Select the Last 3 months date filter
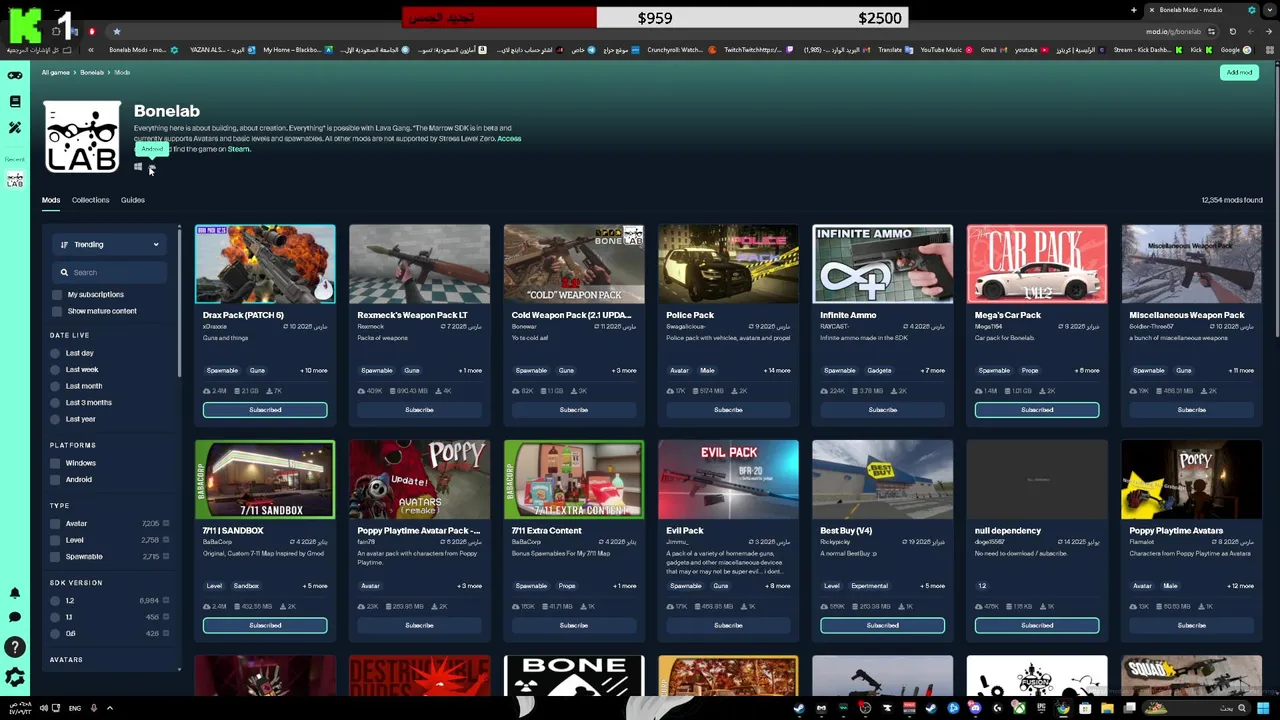1280x720 pixels. point(55,402)
